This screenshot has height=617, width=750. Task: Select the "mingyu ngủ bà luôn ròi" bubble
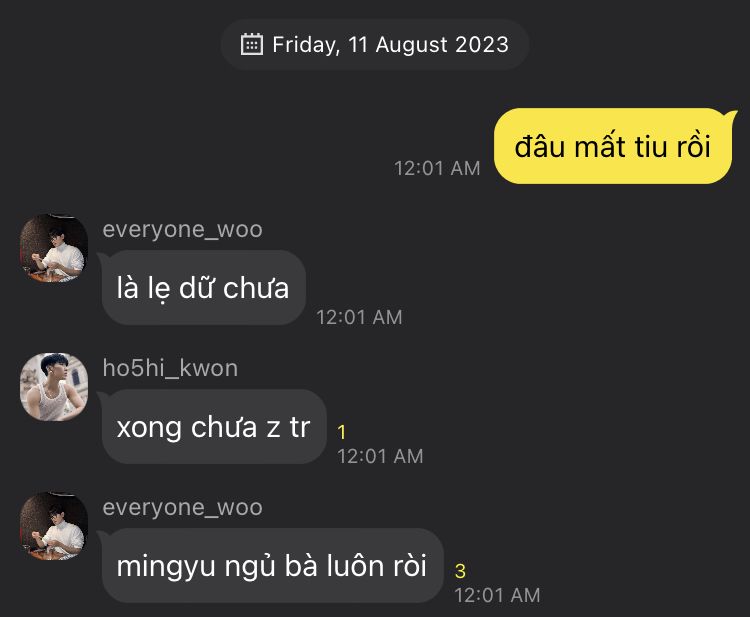pyautogui.click(x=272, y=566)
